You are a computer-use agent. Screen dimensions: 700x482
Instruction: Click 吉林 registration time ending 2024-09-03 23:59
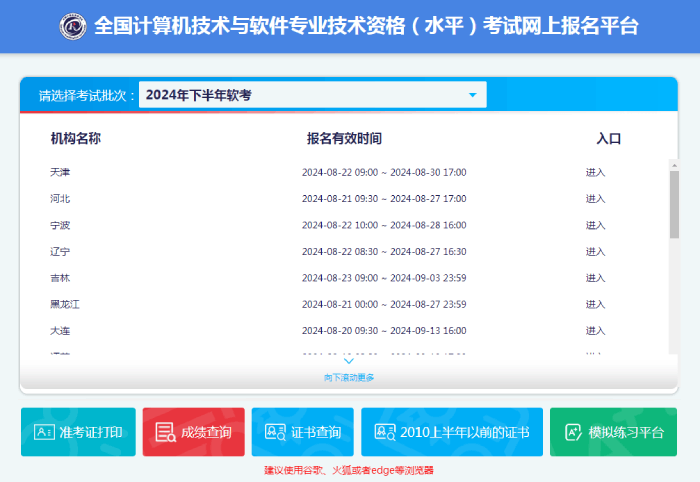point(428,278)
